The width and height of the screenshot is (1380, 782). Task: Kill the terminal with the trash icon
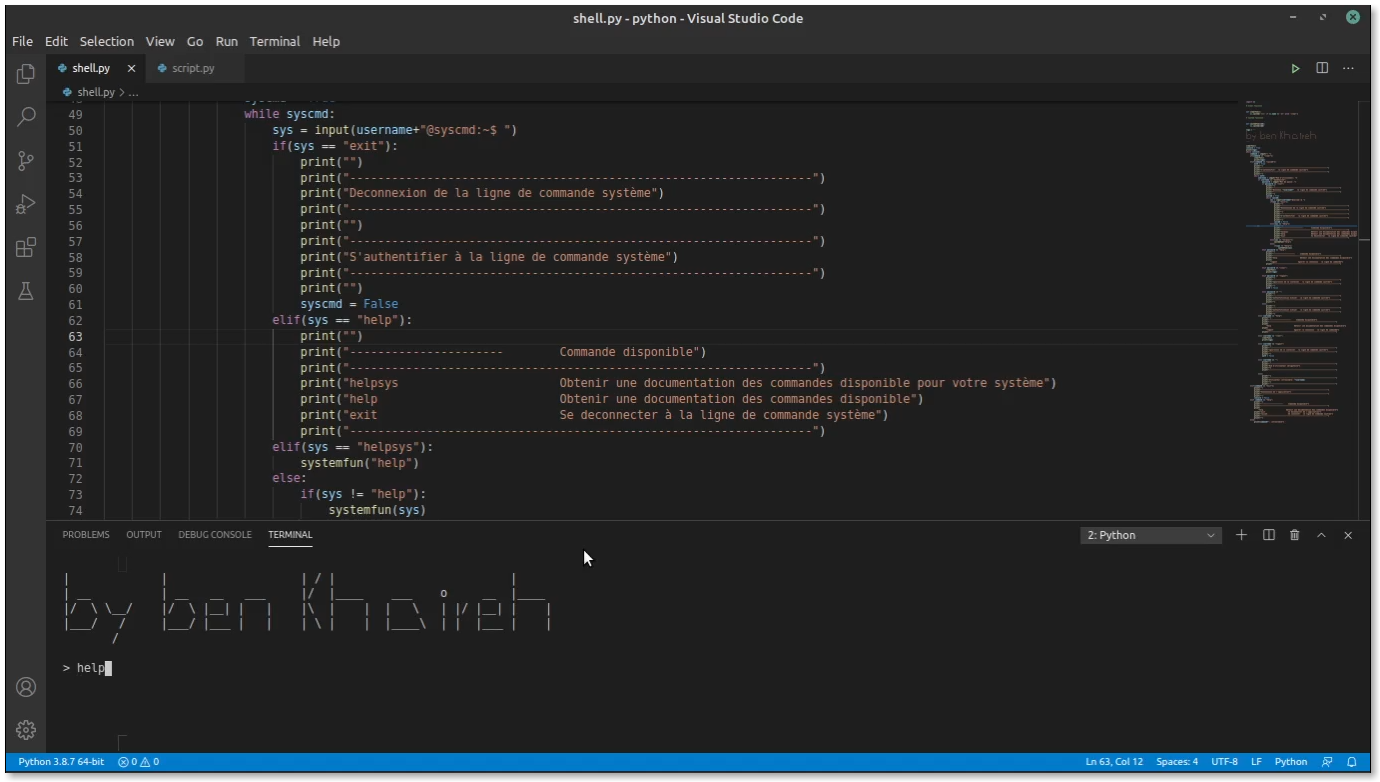pos(1294,535)
